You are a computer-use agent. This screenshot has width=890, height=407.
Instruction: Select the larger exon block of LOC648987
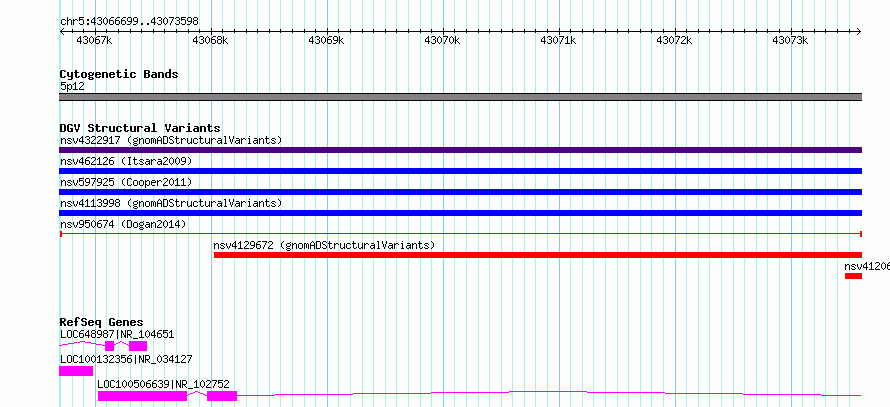click(138, 346)
